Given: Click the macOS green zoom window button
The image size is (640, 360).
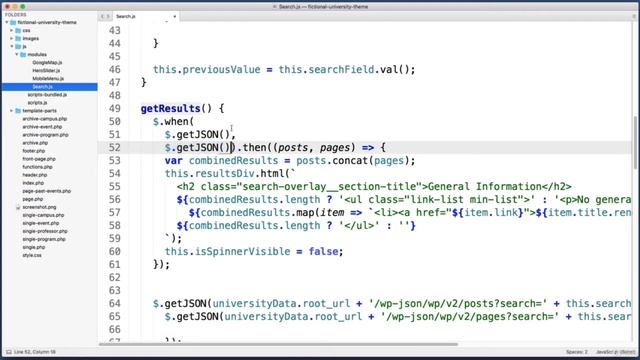Looking at the screenshot, I should click(x=22, y=7).
